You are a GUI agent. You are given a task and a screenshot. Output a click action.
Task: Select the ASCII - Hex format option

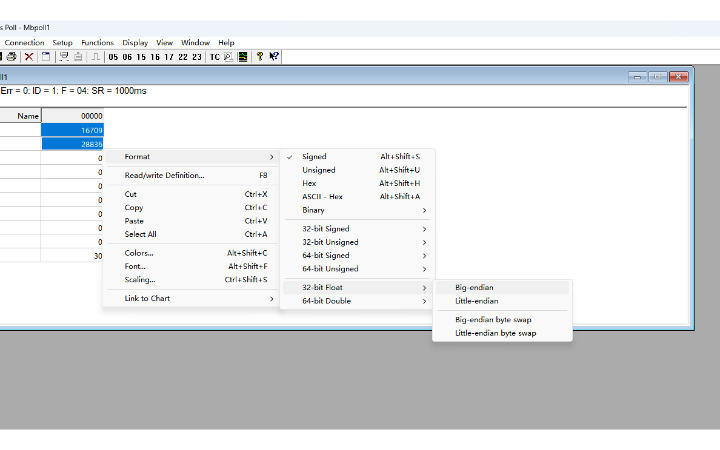tap(357, 197)
